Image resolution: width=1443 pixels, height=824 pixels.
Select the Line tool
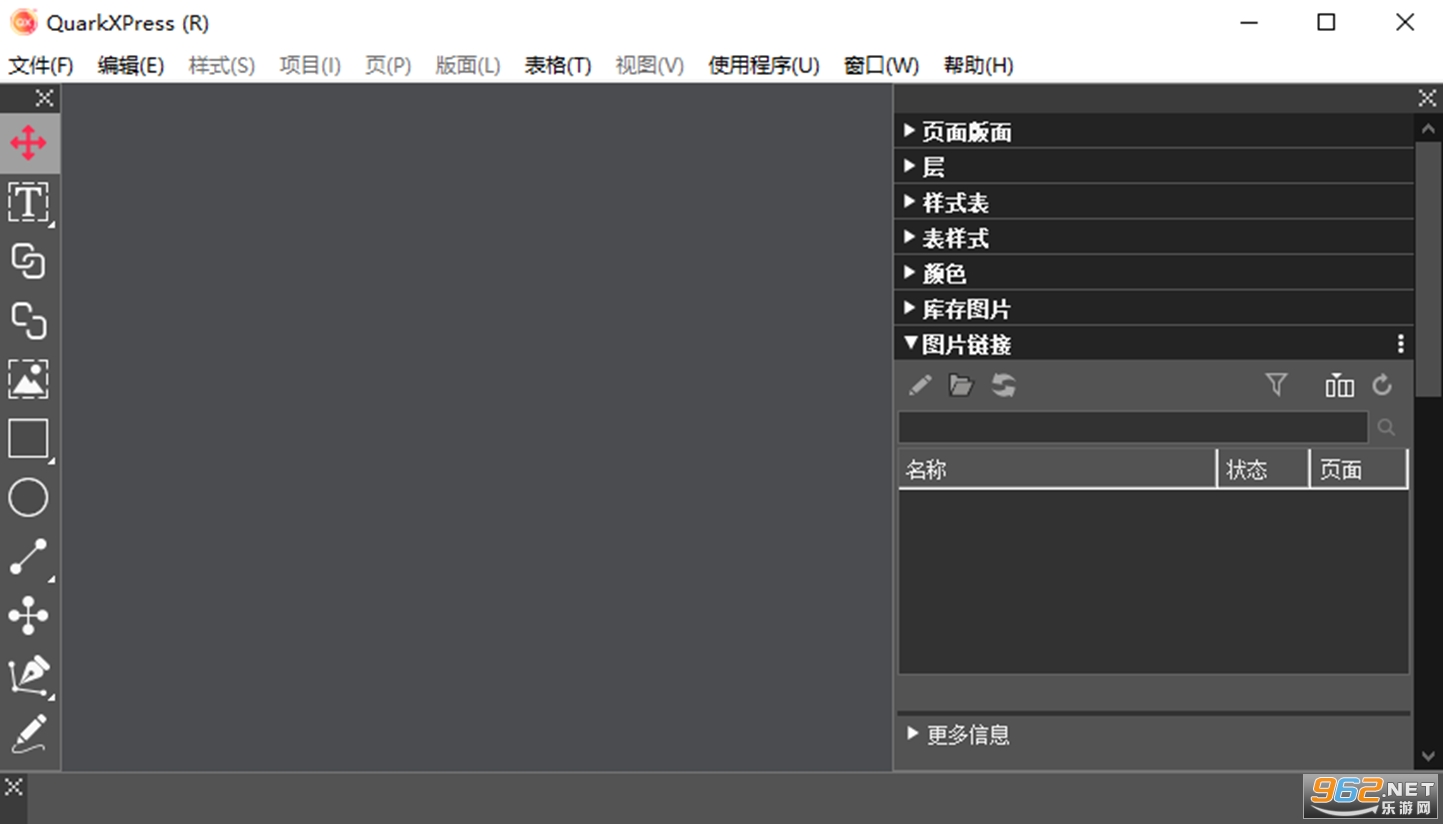pyautogui.click(x=28, y=557)
